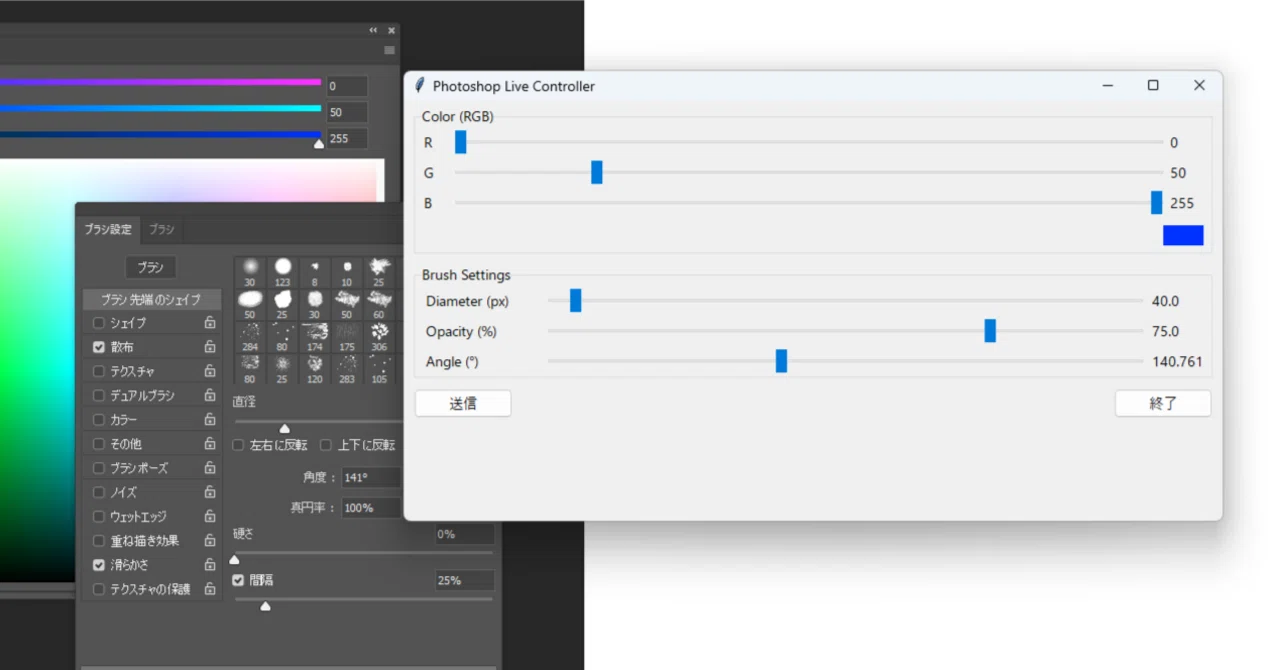Enable the ウェットエッジ checkbox
This screenshot has height=670, width=1280.
tap(99, 517)
